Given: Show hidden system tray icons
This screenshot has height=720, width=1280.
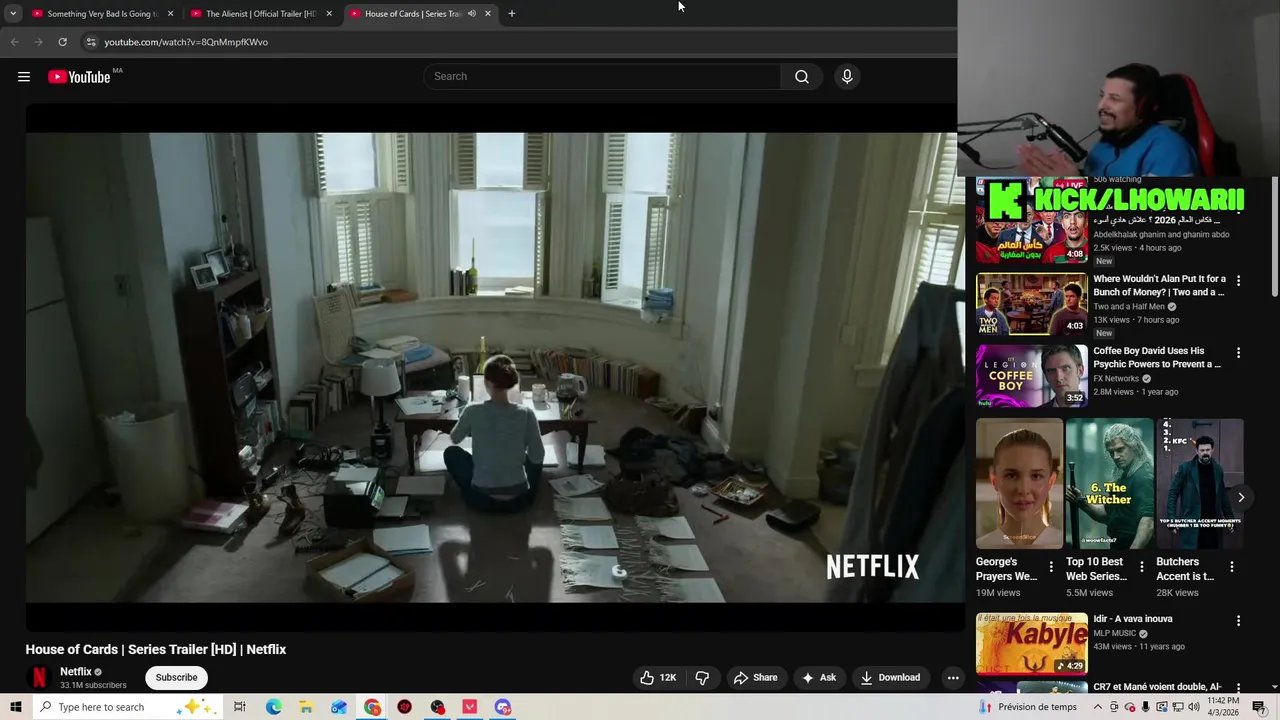Looking at the screenshot, I should [x=1097, y=707].
